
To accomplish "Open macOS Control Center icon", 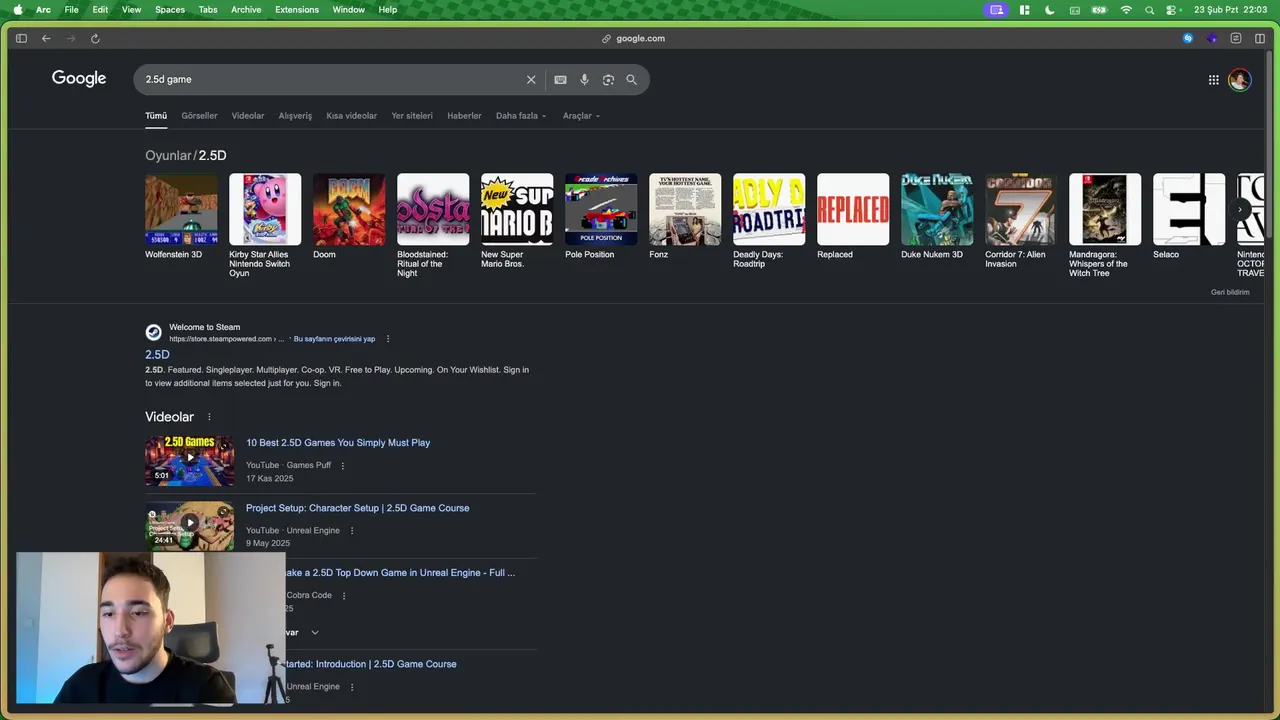I will coord(1172,10).
